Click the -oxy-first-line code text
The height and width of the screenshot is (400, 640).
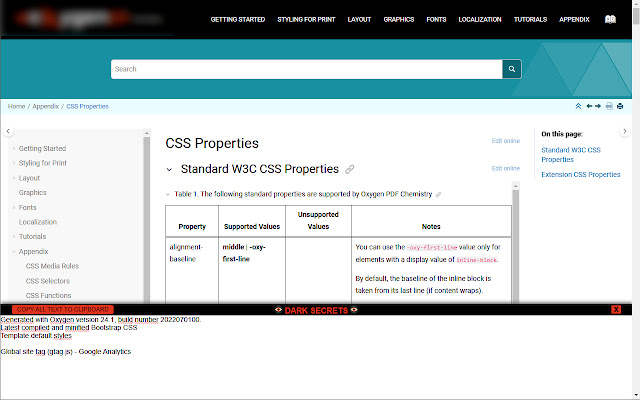click(x=432, y=247)
